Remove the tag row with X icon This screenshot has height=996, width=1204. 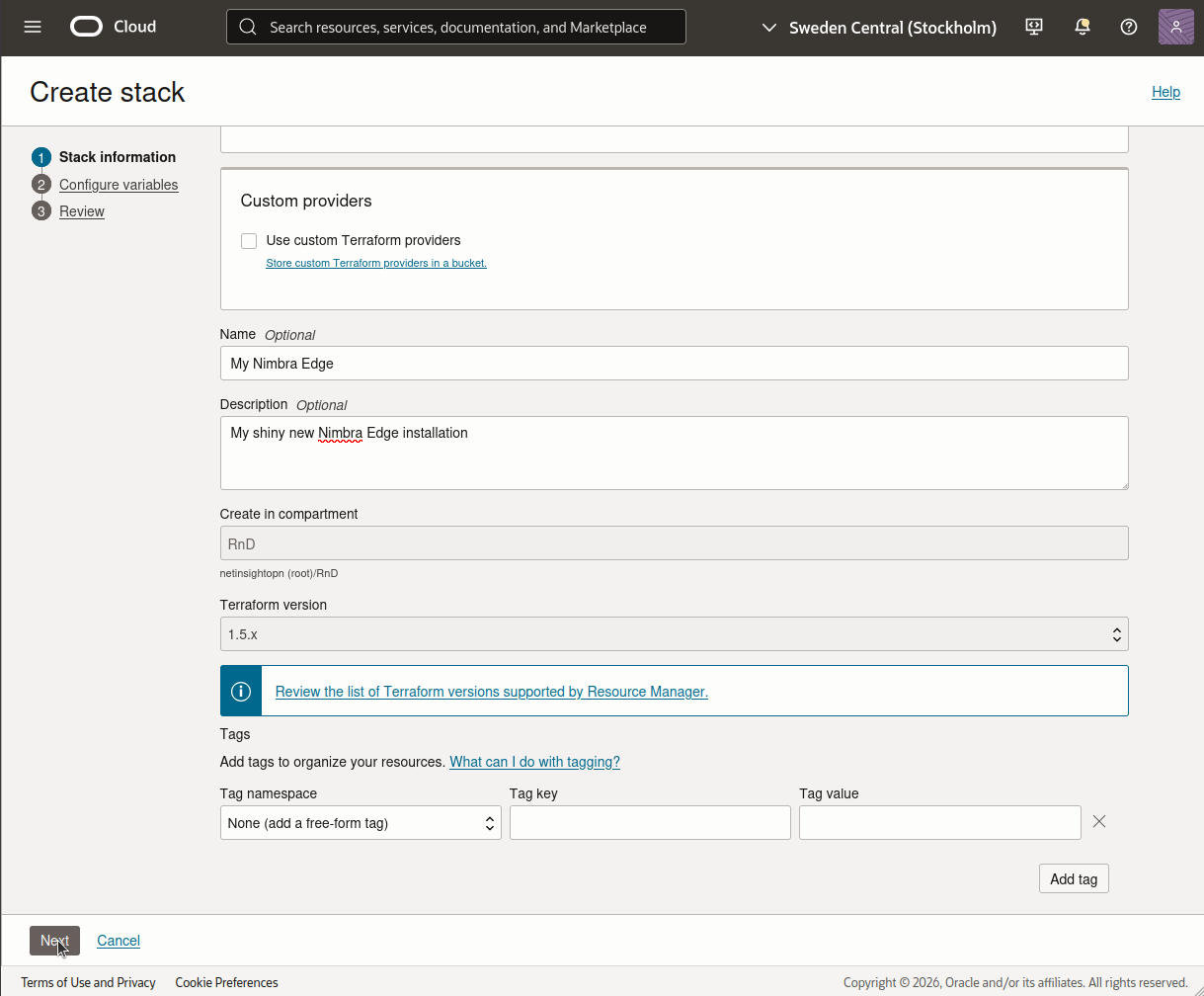1099,821
